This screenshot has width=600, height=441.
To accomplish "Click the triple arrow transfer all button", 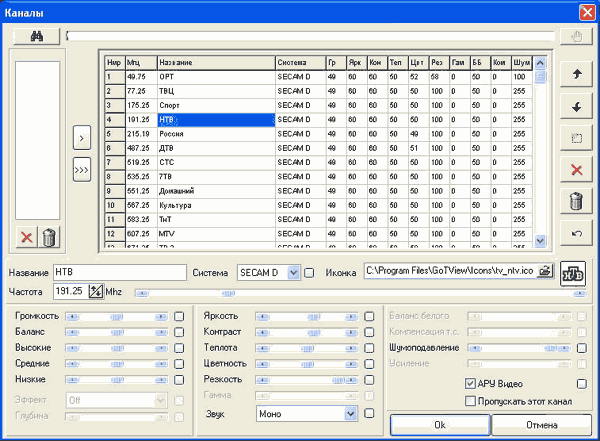I will (82, 170).
